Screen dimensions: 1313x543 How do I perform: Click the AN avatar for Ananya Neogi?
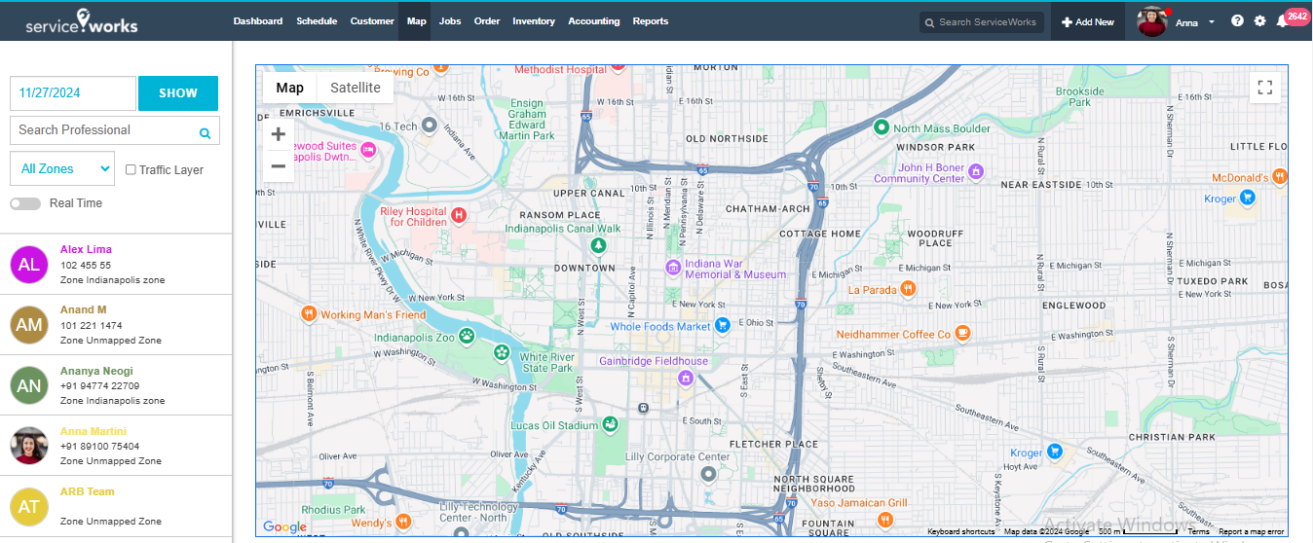29,386
